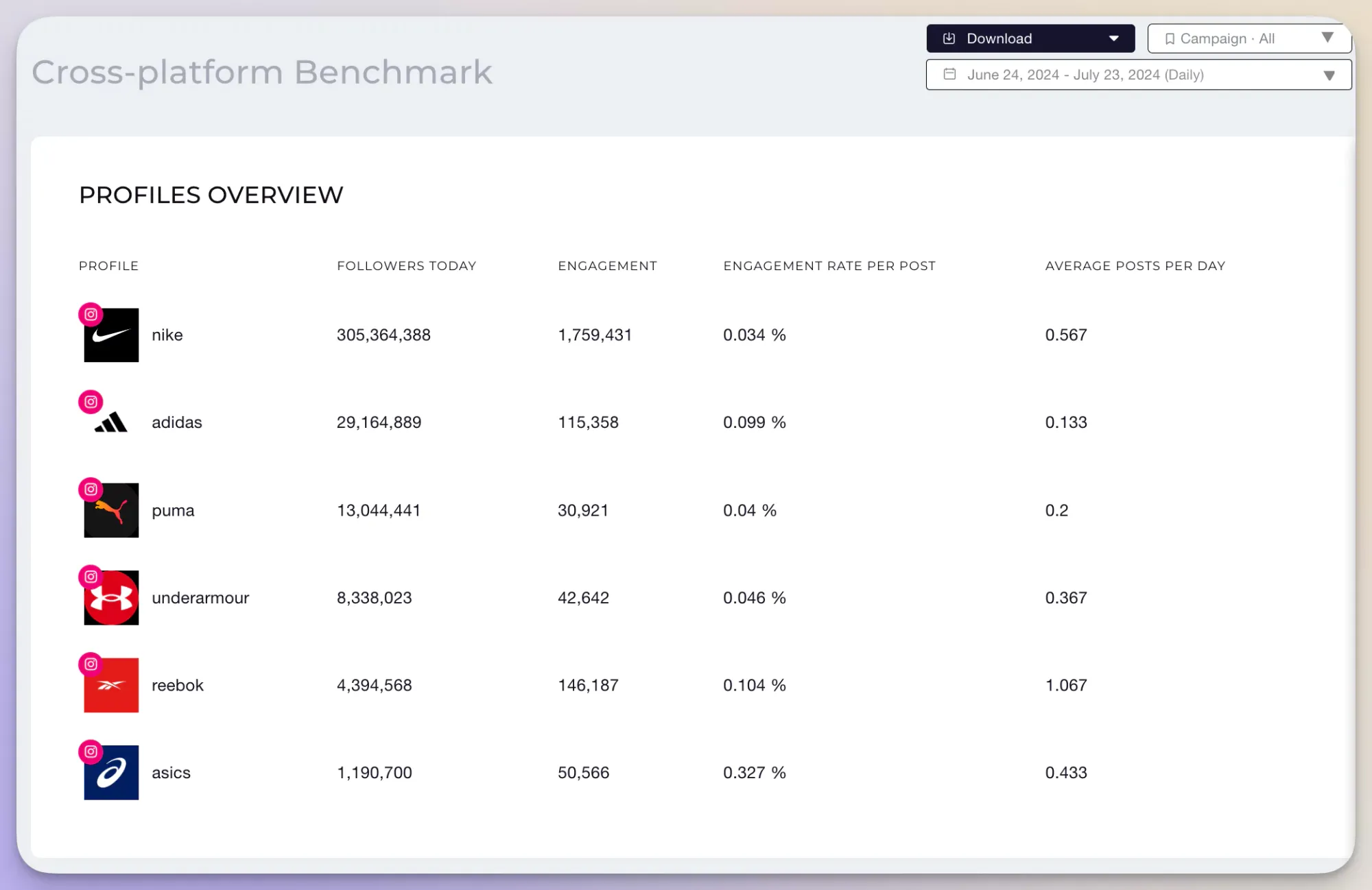The width and height of the screenshot is (1372, 890).
Task: Select the asics profile name
Action: tap(171, 773)
